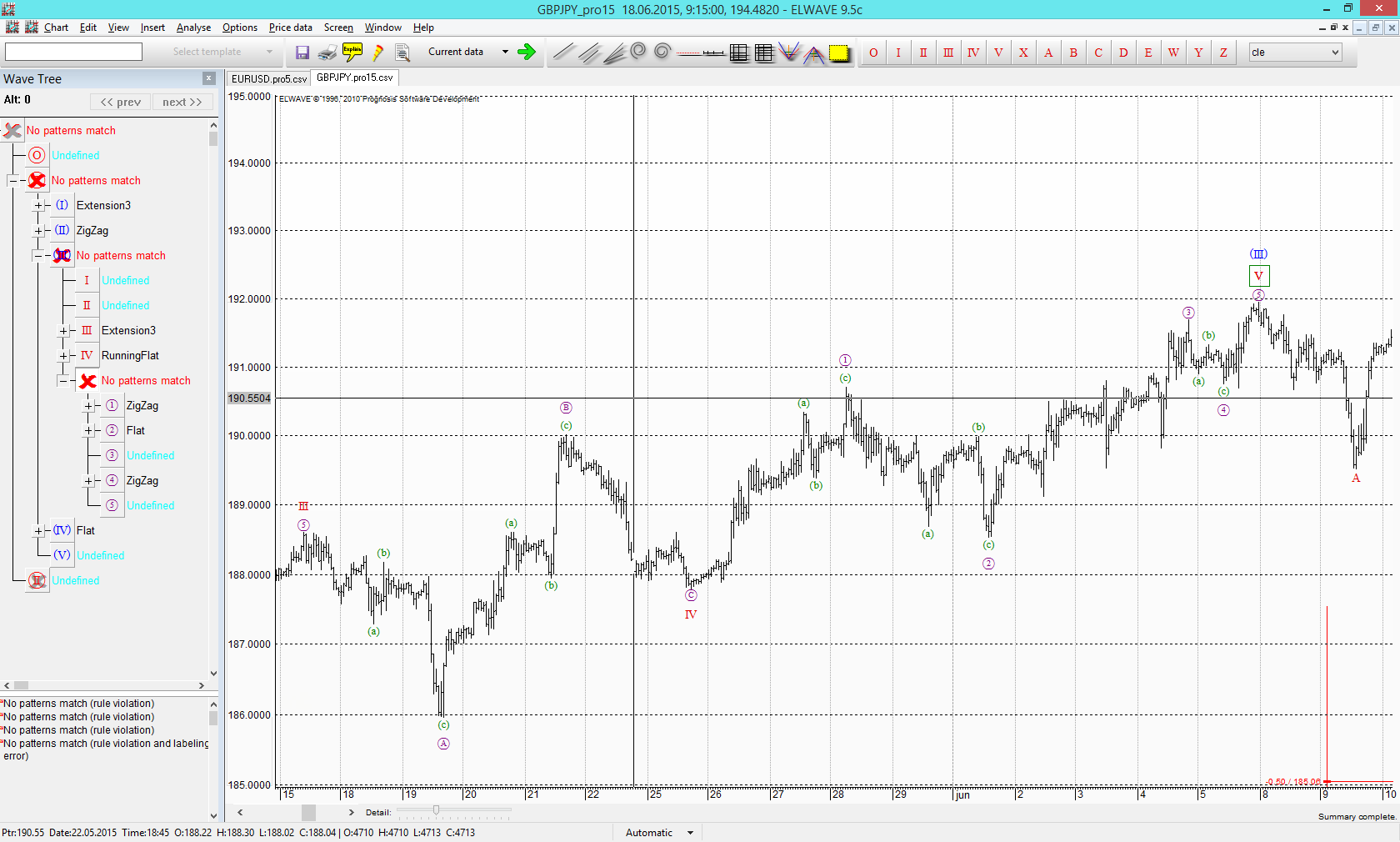Select the top 'No patterns match' root row
Image resolution: width=1400 pixels, height=842 pixels.
59,130
